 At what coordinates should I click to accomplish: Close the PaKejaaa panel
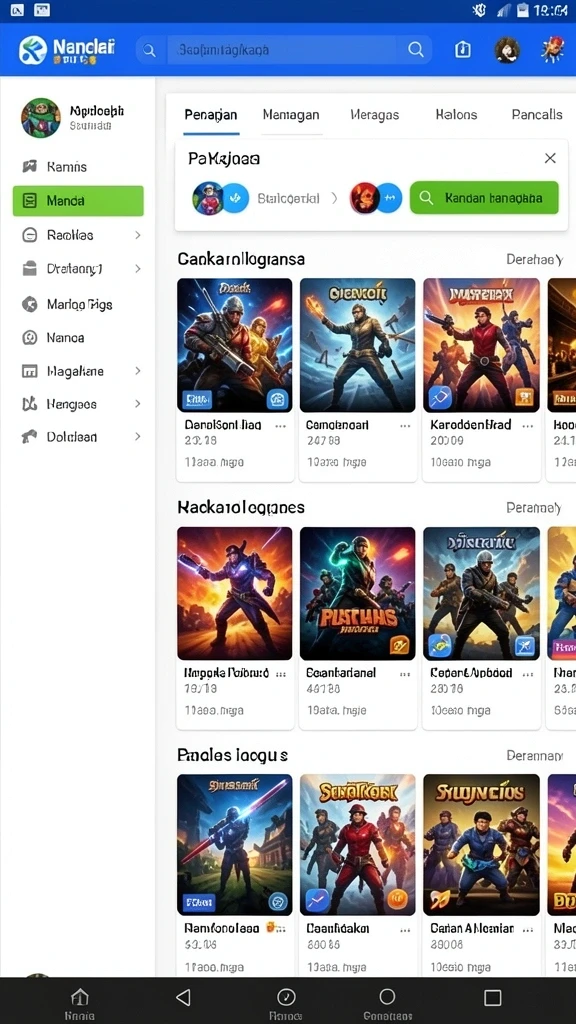[551, 158]
